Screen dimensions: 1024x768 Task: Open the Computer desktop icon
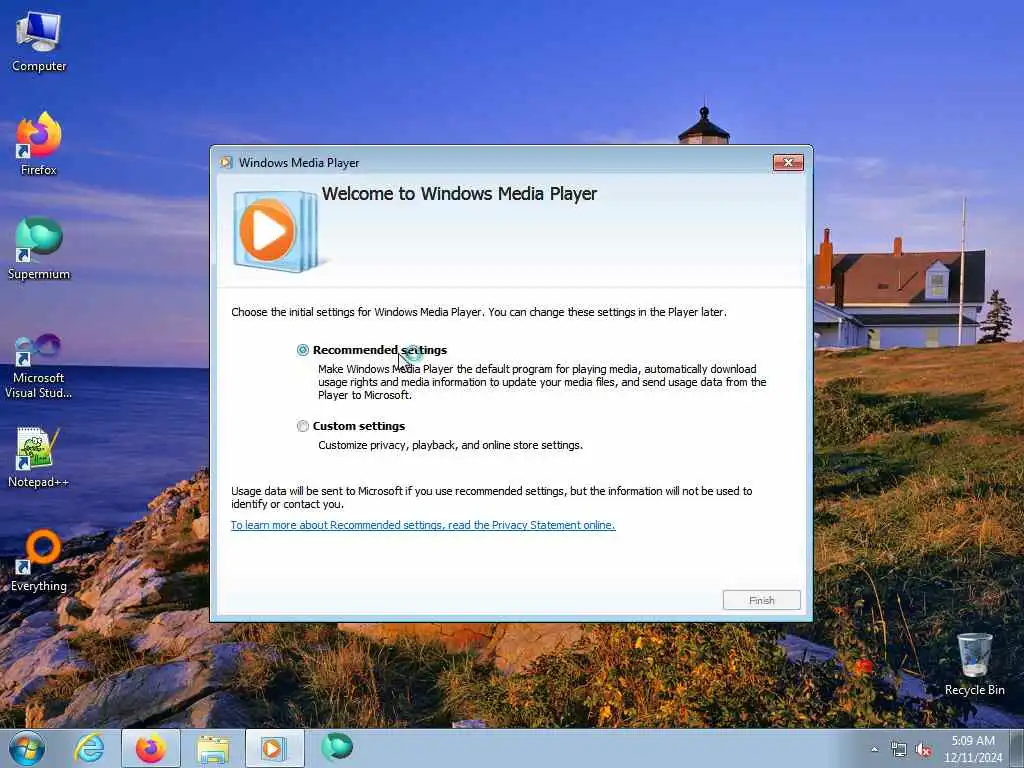[39, 42]
